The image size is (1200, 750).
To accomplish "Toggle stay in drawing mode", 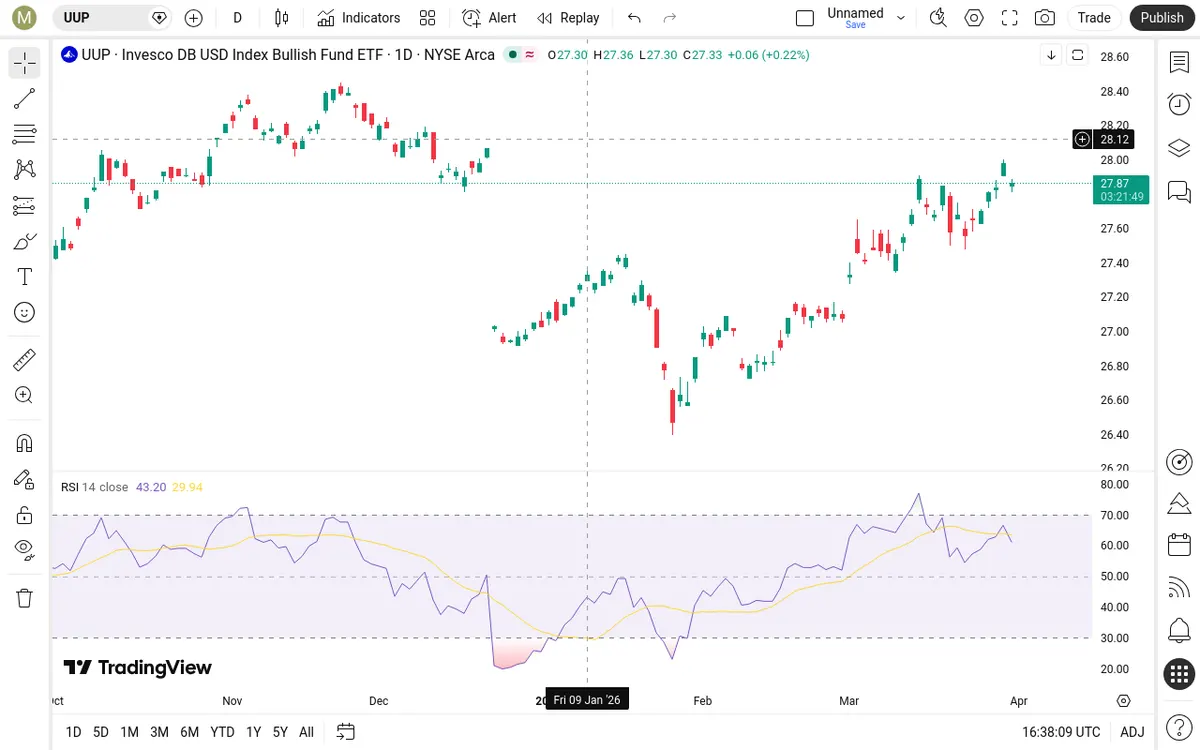I will [x=25, y=479].
